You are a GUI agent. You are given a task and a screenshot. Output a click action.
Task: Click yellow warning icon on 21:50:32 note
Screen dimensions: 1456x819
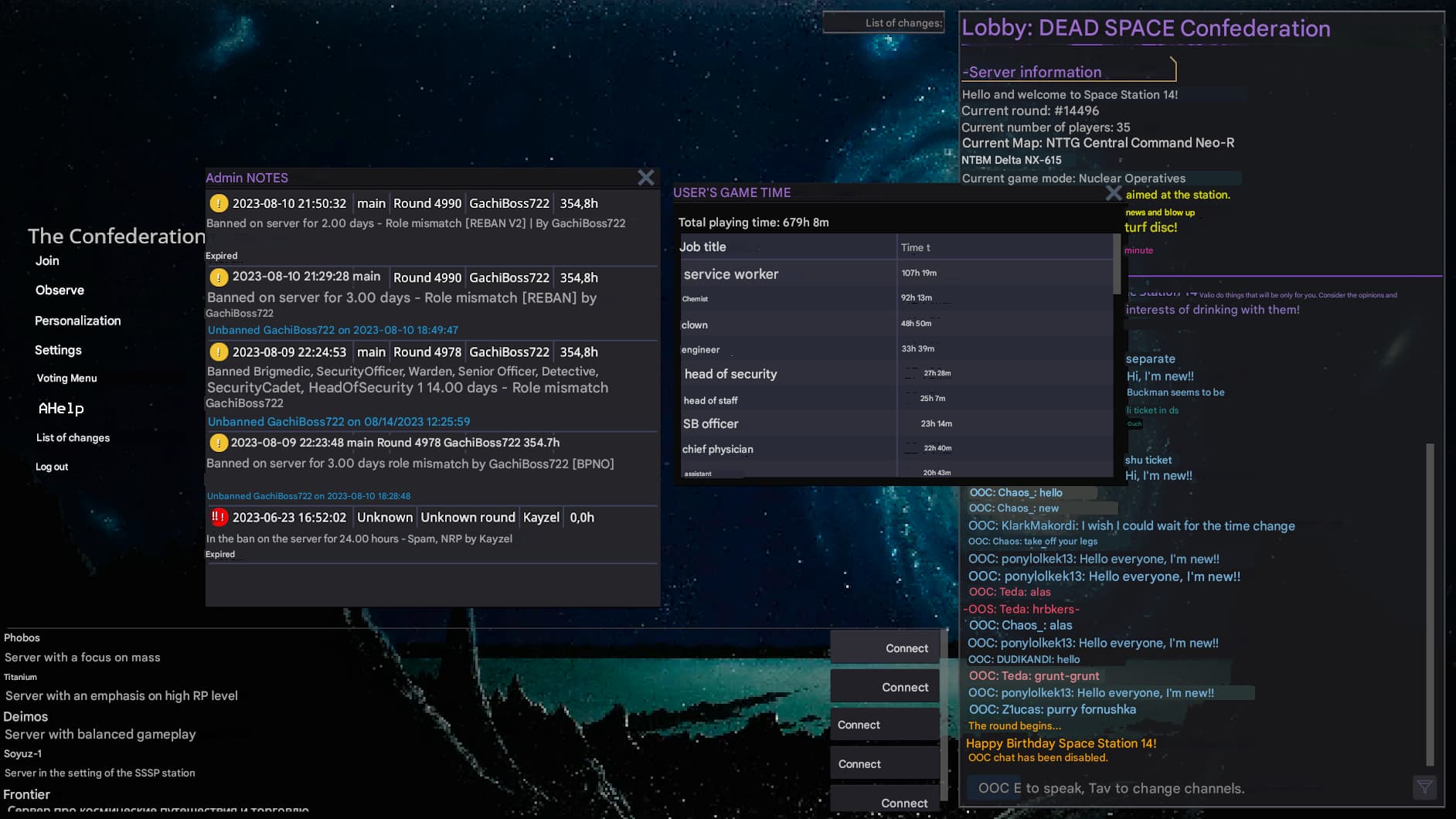coord(219,203)
